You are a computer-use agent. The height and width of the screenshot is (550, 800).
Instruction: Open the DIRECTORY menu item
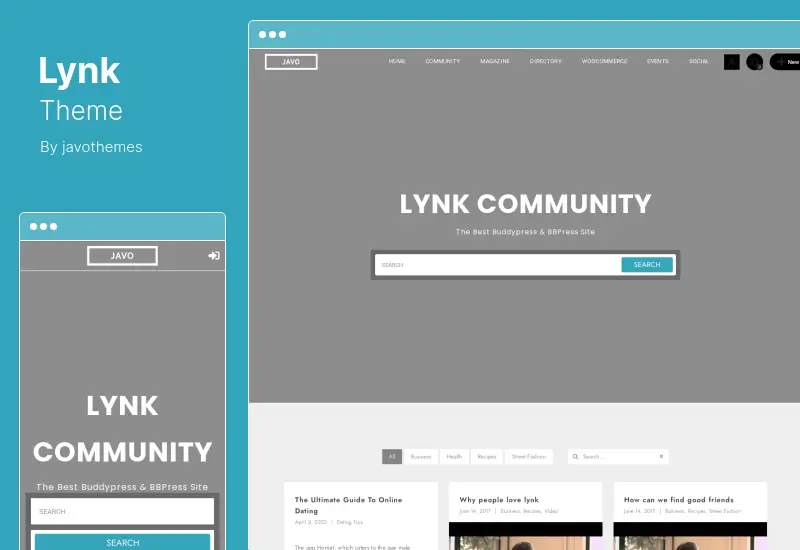click(x=545, y=61)
